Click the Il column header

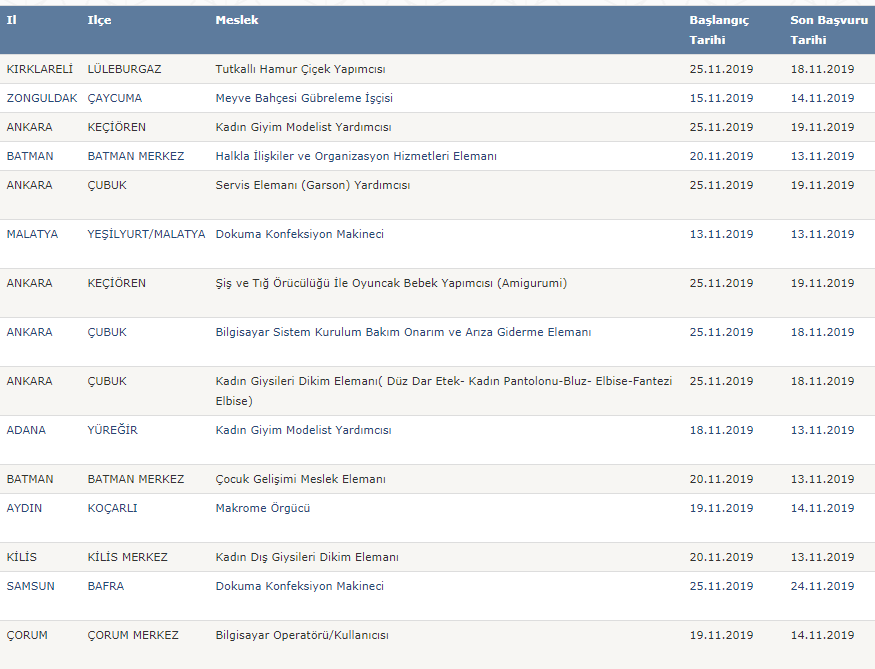click(12, 20)
